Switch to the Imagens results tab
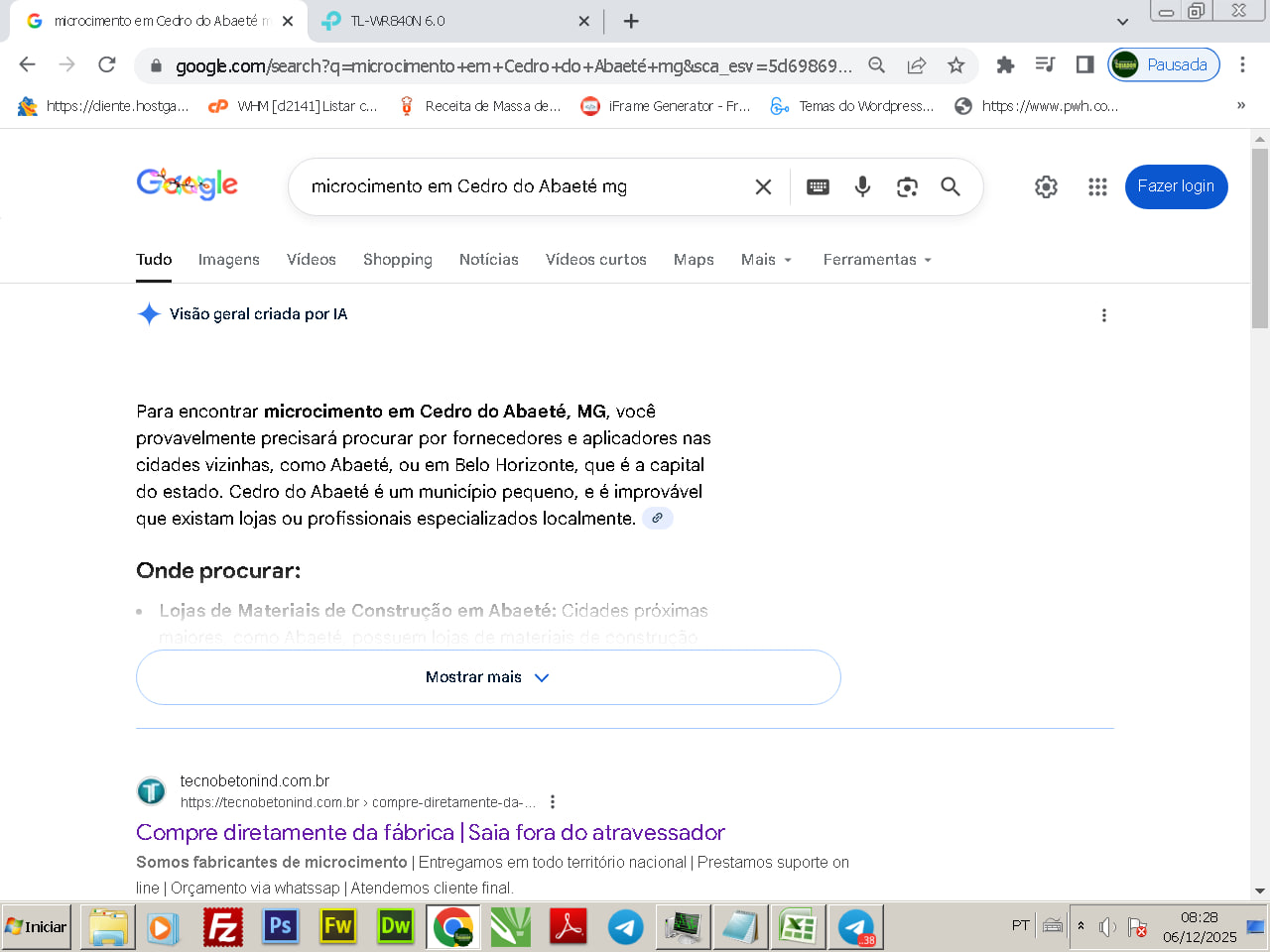 (228, 260)
